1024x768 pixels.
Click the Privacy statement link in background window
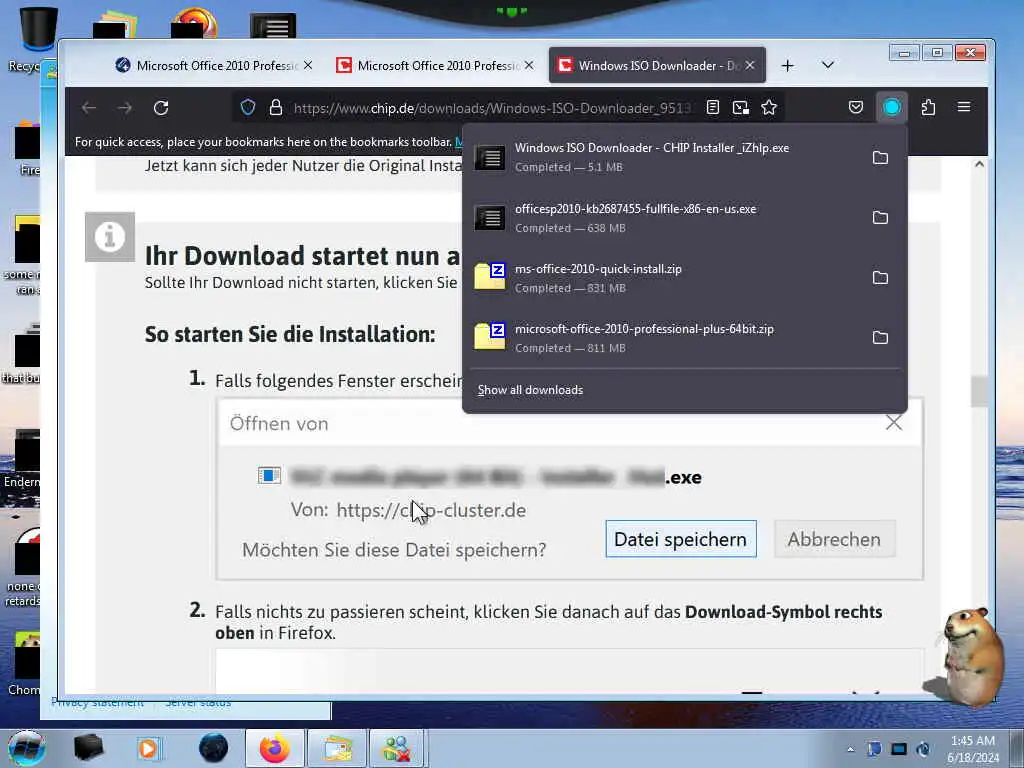tap(97, 703)
